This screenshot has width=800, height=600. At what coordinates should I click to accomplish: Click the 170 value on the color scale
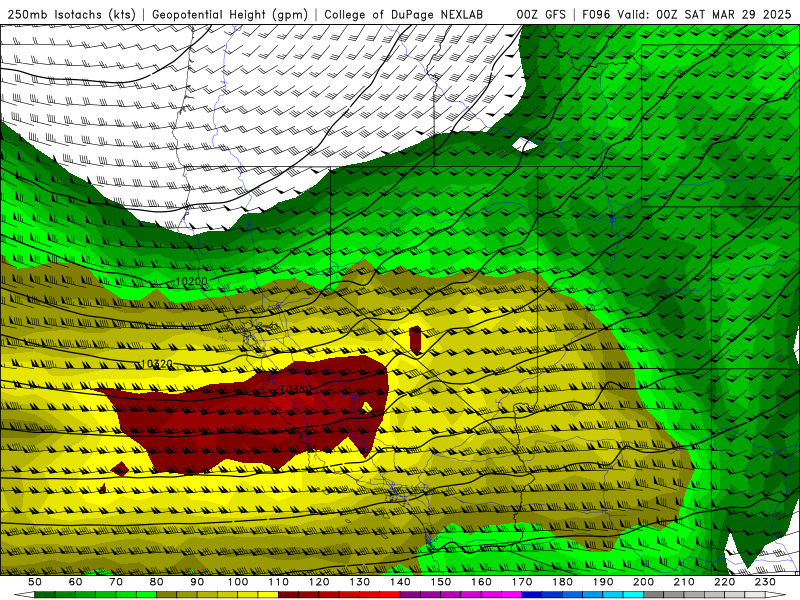[522, 582]
